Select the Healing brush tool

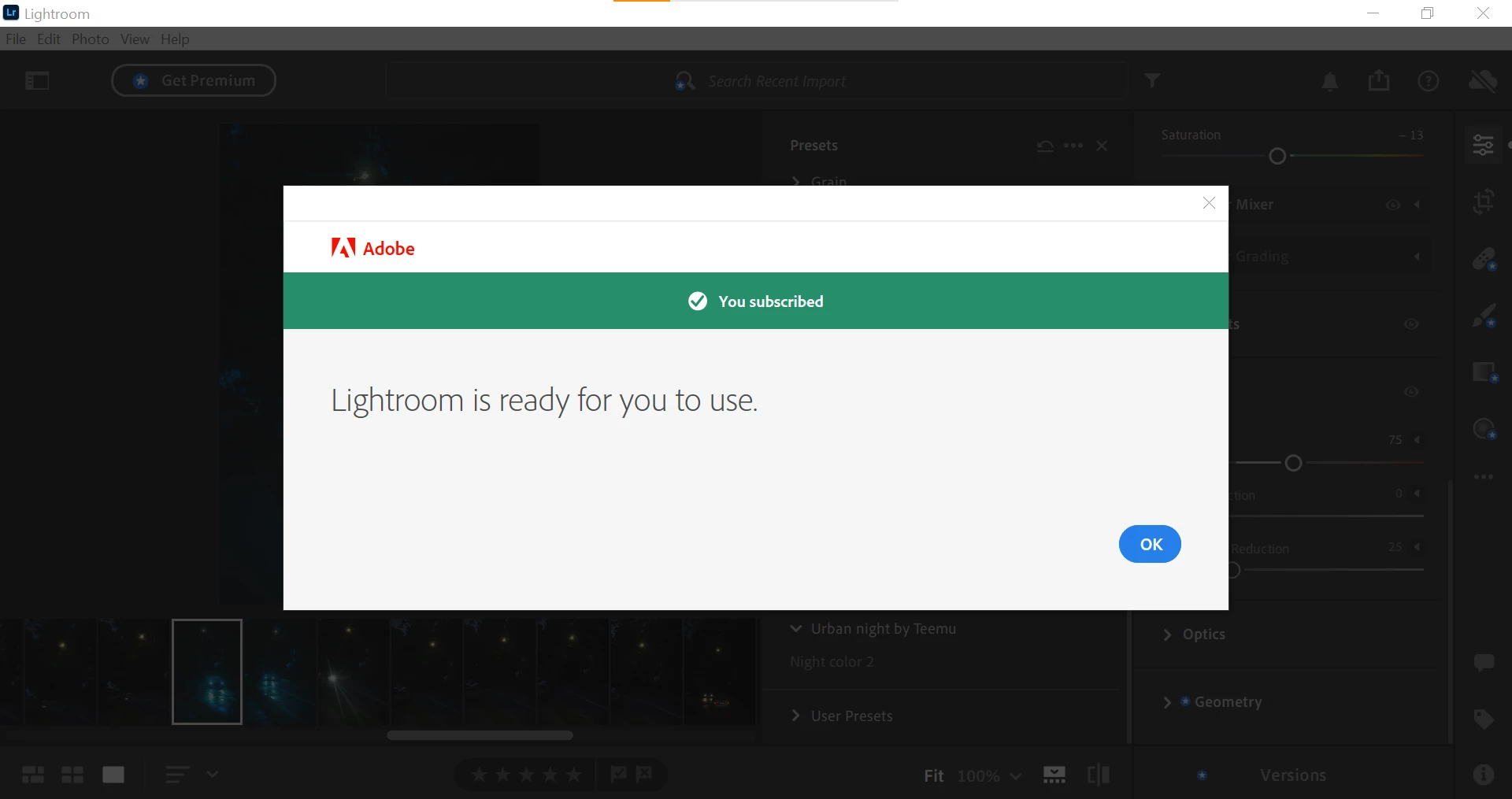coord(1484,258)
